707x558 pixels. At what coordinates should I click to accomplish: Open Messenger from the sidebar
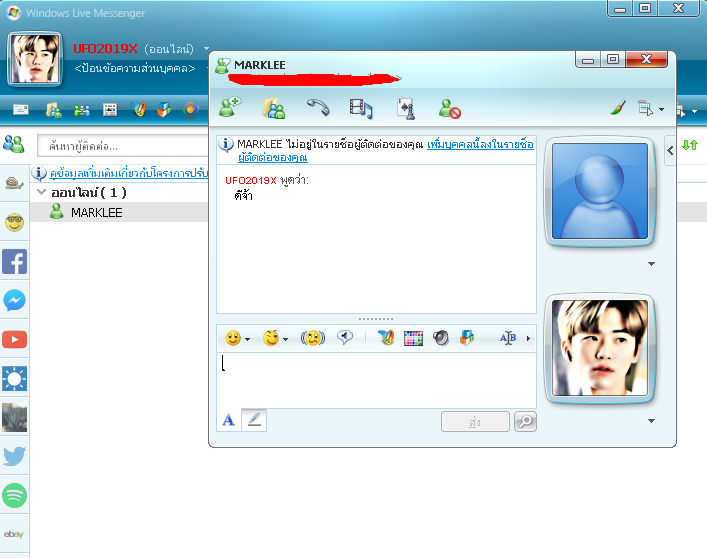pyautogui.click(x=14, y=300)
